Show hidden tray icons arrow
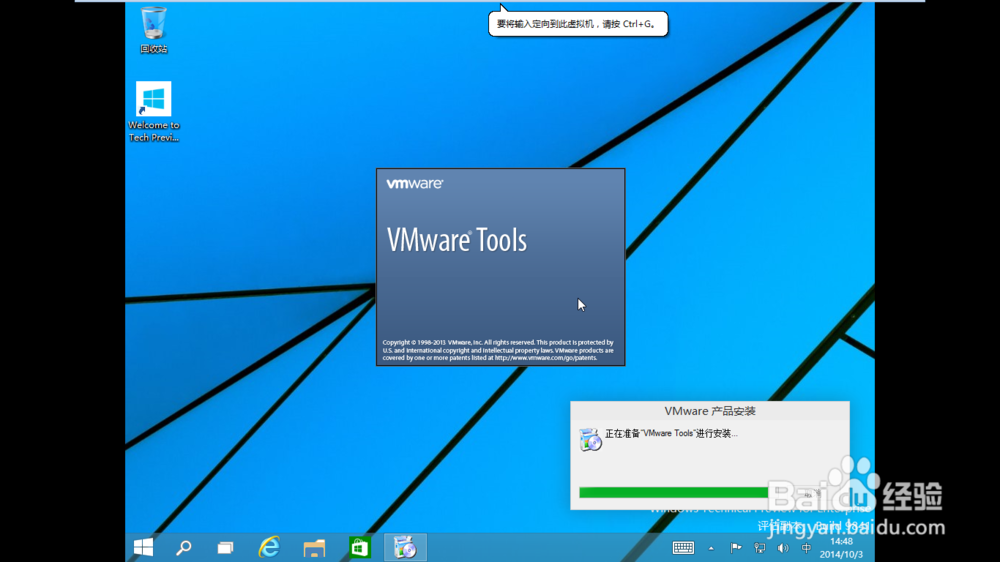The width and height of the screenshot is (1000, 562). tap(711, 548)
